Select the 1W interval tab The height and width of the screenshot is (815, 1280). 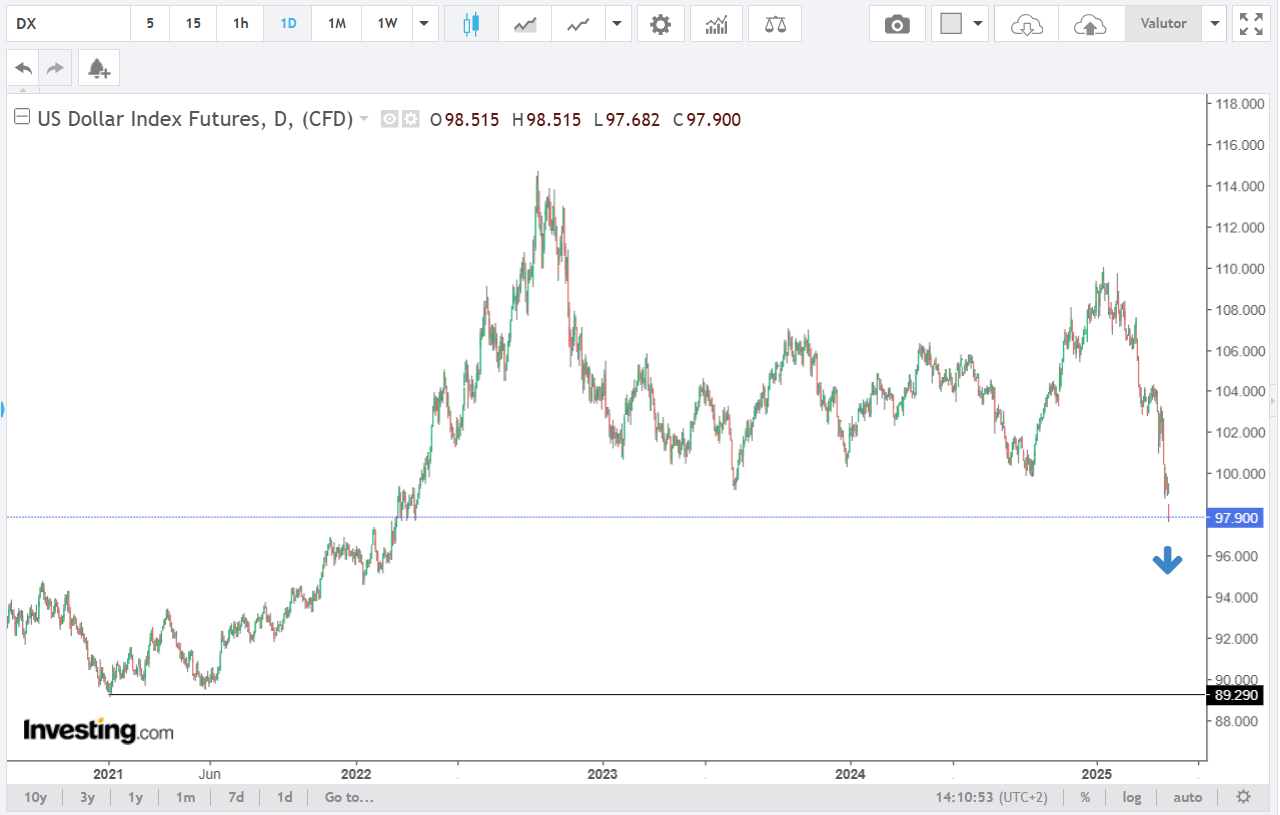387,24
